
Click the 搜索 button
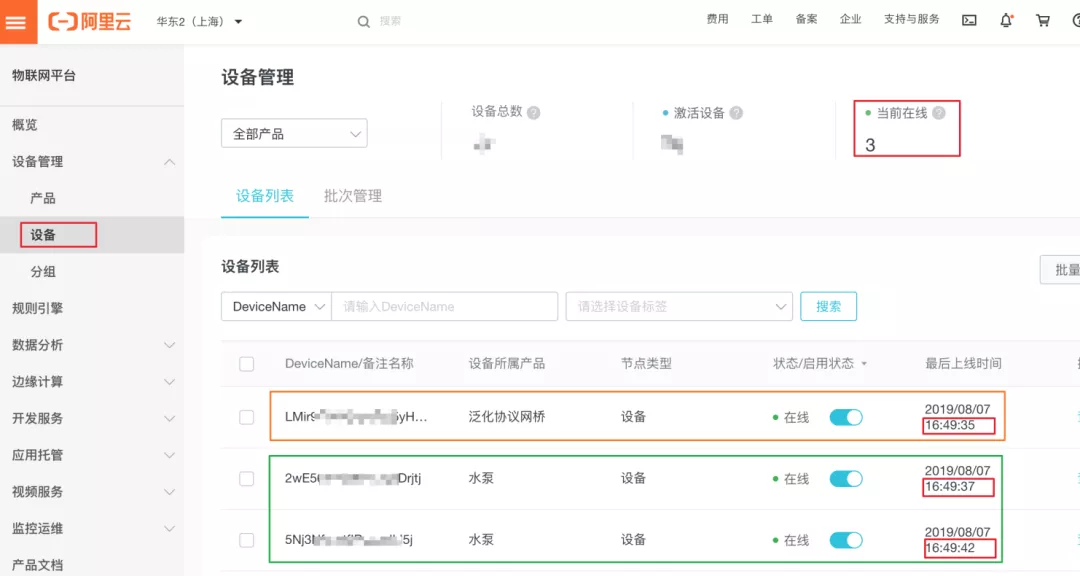pyautogui.click(x=829, y=307)
